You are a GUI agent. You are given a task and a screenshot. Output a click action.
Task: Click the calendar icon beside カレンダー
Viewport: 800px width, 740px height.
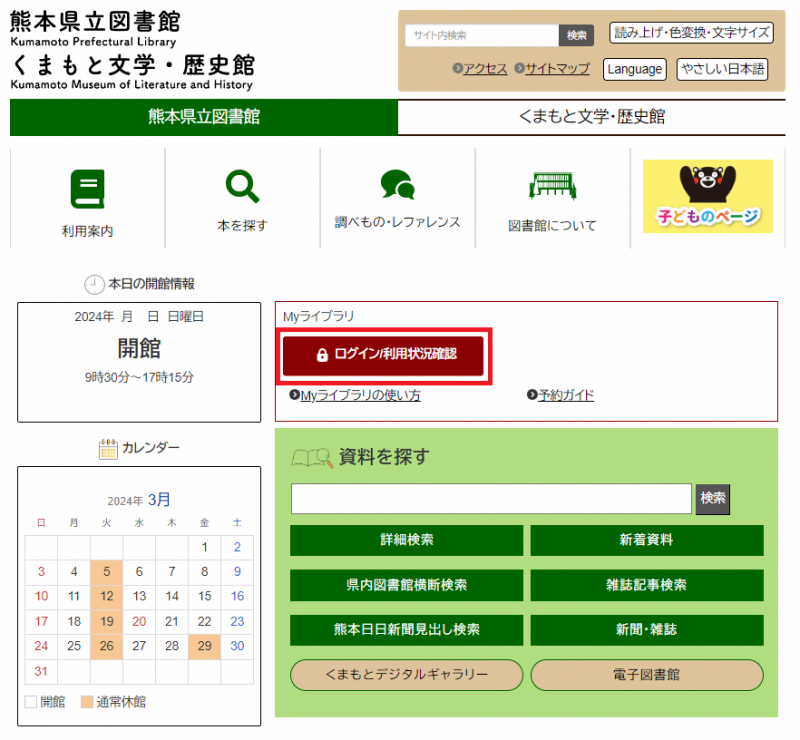point(108,449)
